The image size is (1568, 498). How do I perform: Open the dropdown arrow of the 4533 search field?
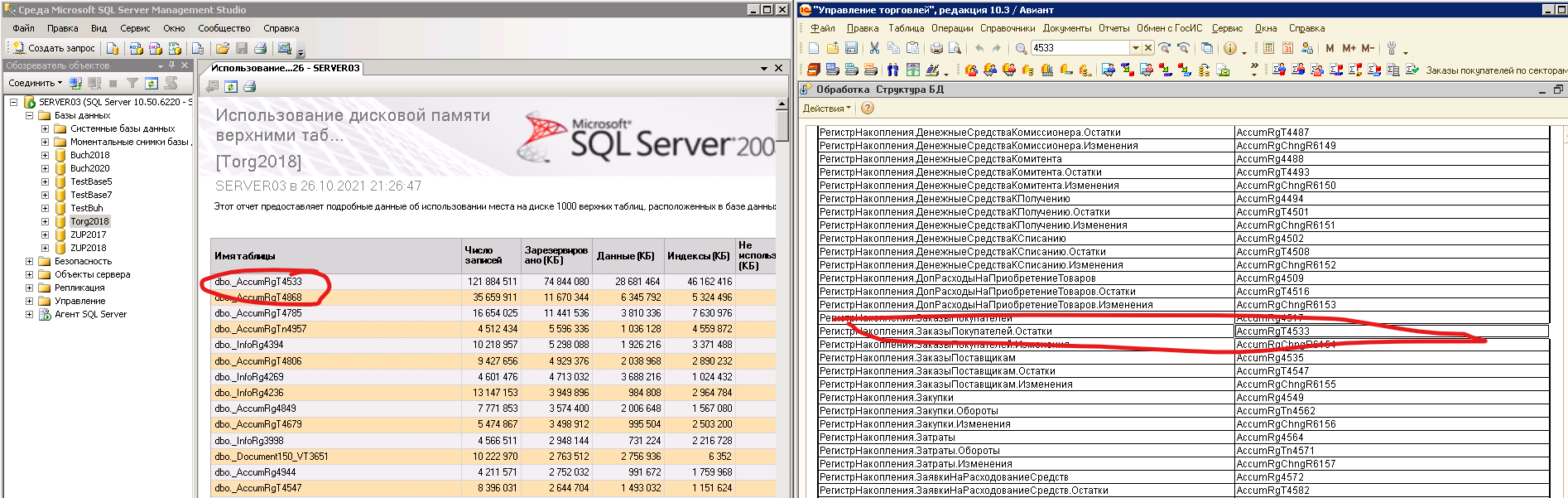[x=1136, y=48]
